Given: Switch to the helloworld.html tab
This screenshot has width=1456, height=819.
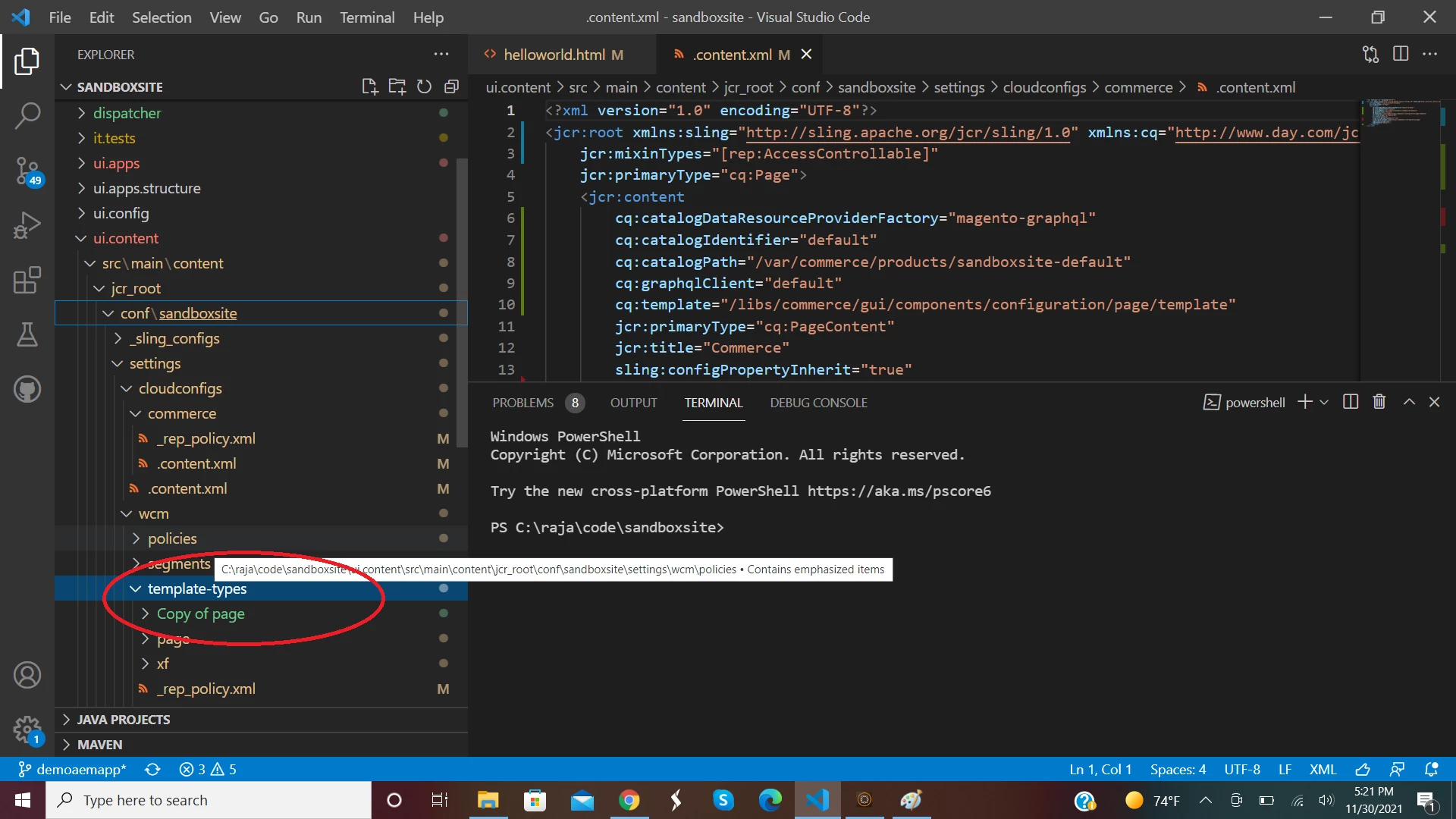Looking at the screenshot, I should (554, 55).
